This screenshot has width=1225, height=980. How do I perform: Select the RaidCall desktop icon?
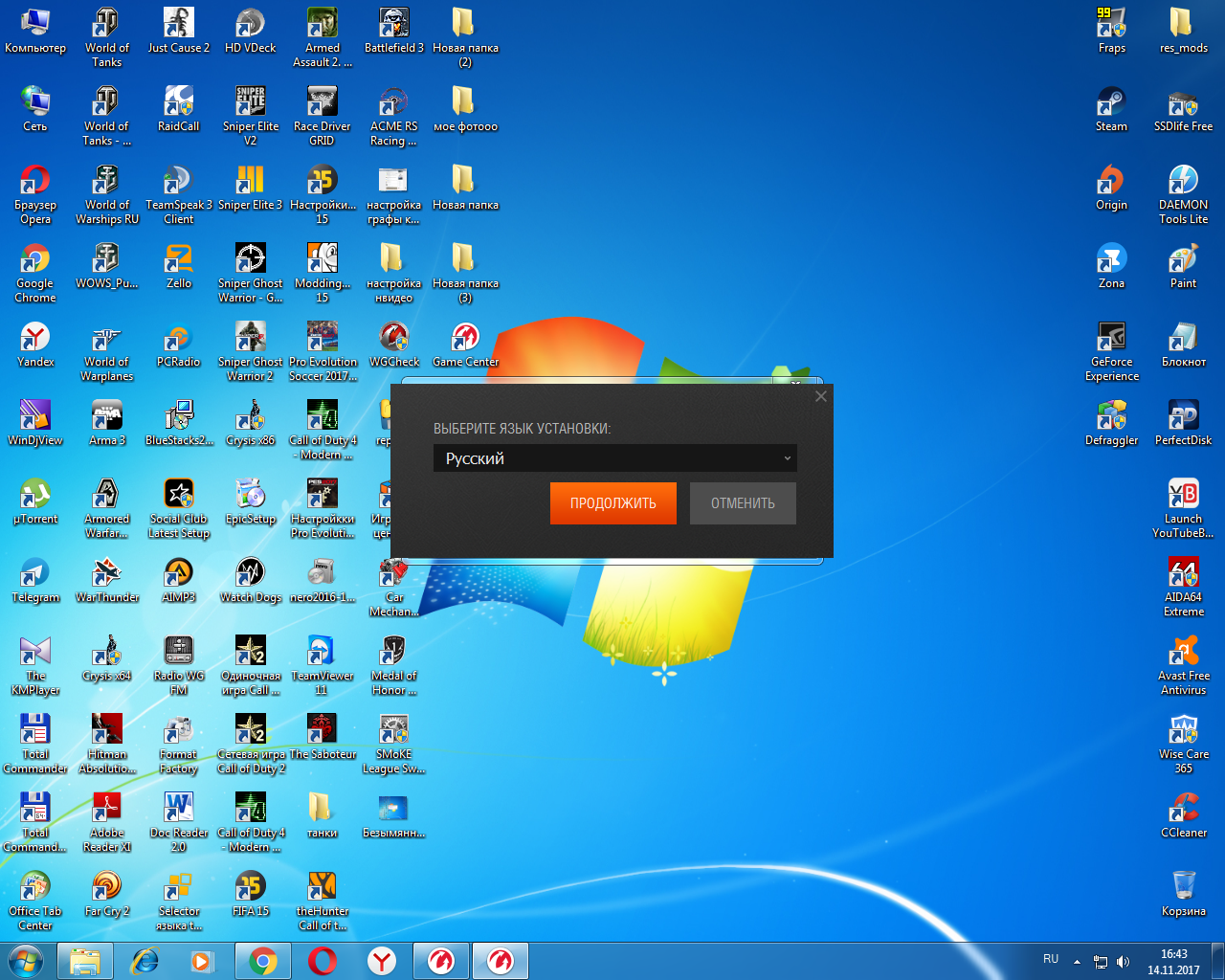tap(179, 109)
